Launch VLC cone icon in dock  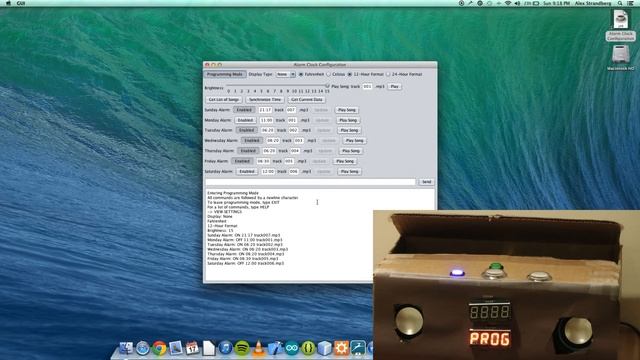[258, 348]
